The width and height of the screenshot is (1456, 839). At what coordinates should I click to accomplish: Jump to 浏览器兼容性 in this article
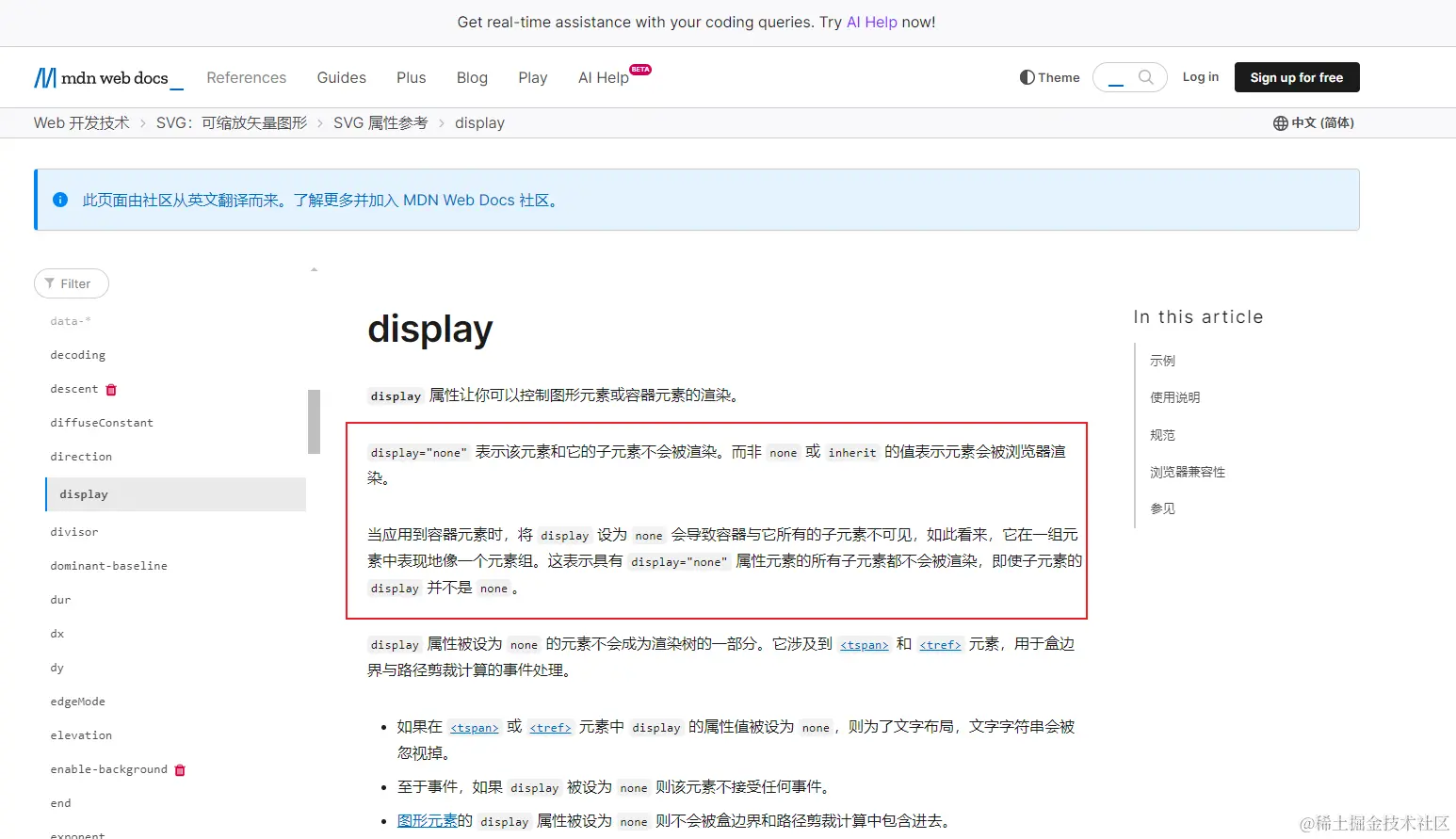click(1188, 472)
